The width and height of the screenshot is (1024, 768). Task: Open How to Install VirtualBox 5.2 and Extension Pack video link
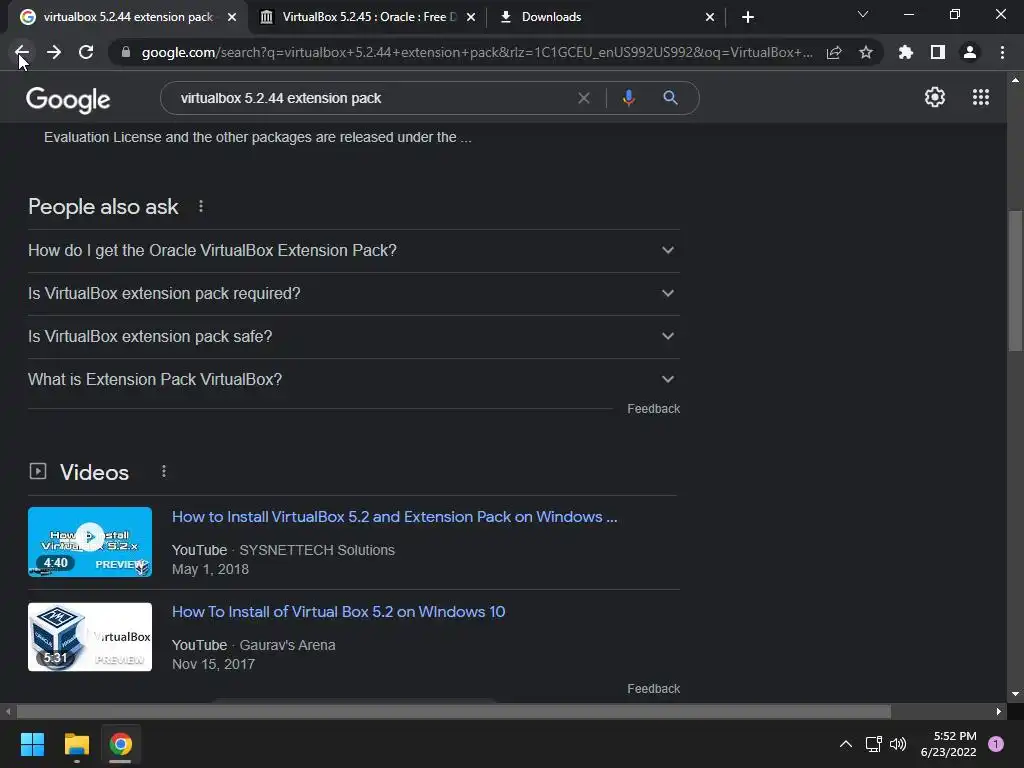394,517
